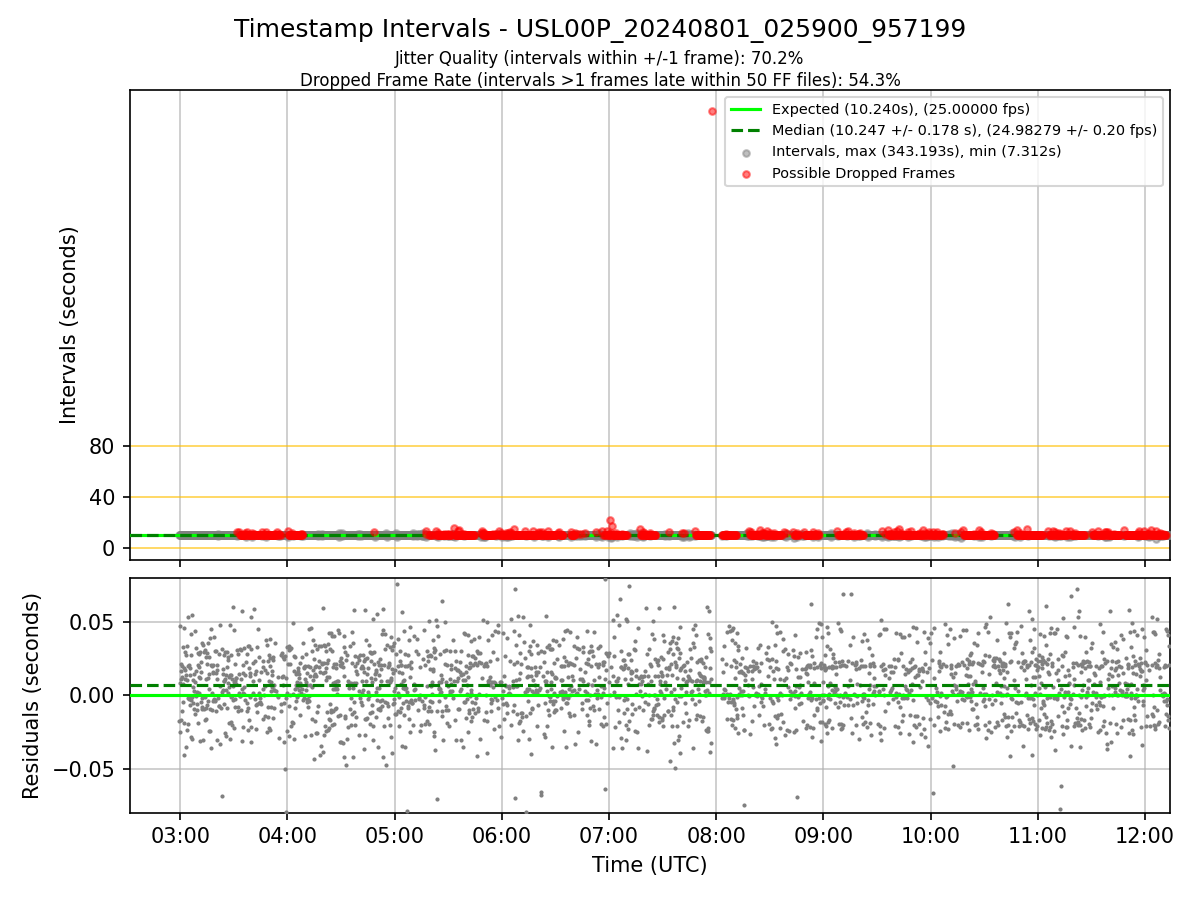The height and width of the screenshot is (900, 1200).
Task: Click the 08:00 time tick label
Action: (x=716, y=835)
